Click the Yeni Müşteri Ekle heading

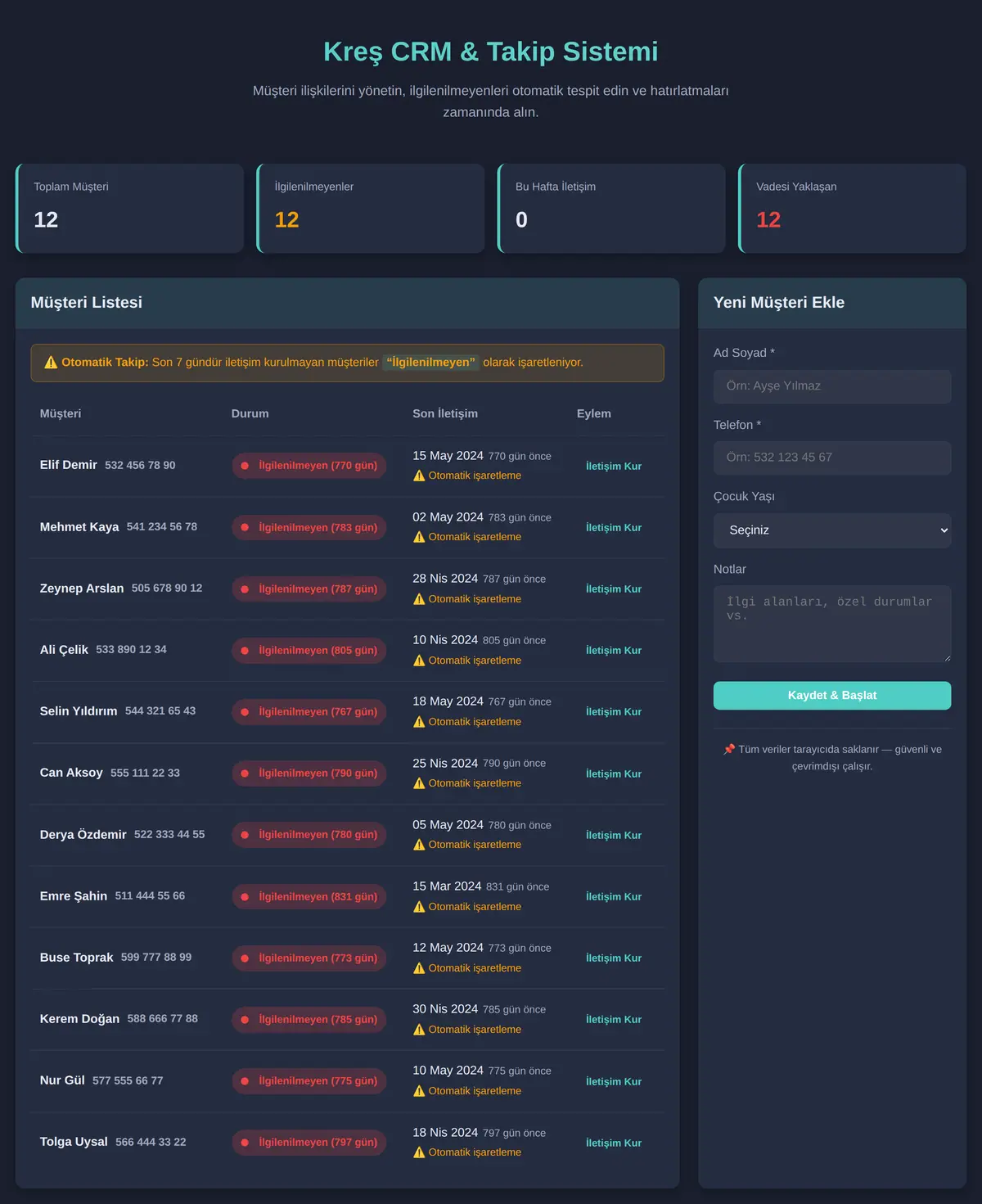pos(779,303)
